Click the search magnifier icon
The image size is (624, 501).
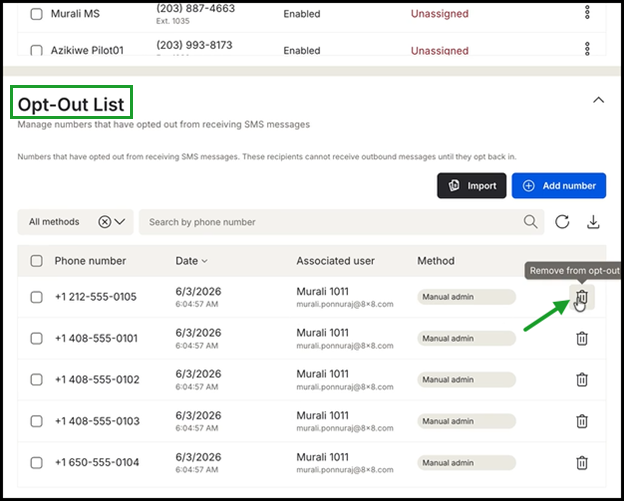coord(530,222)
